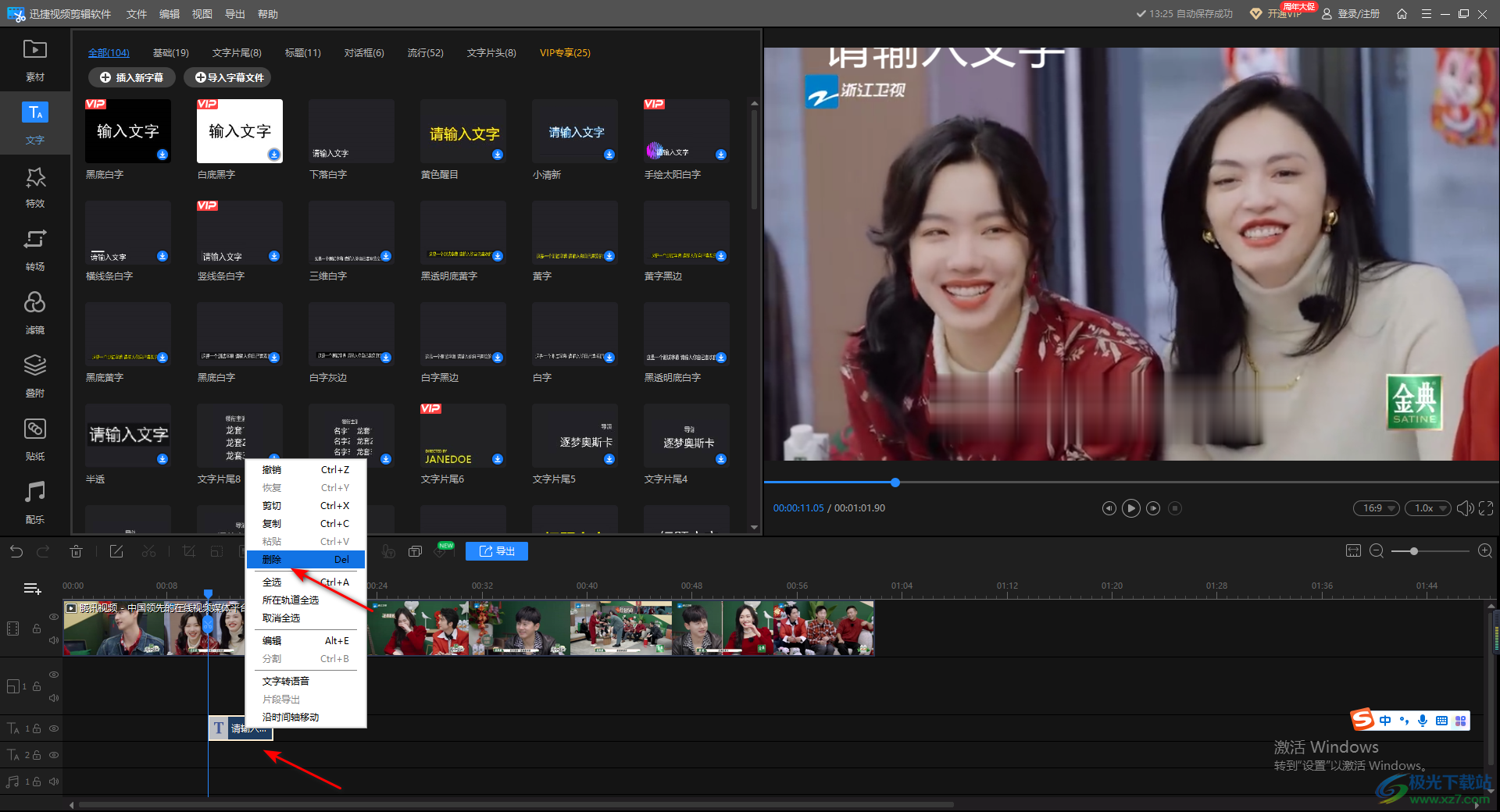This screenshot has width=1500, height=812.
Task: Click the fit timeline to window icon
Action: click(x=1353, y=551)
